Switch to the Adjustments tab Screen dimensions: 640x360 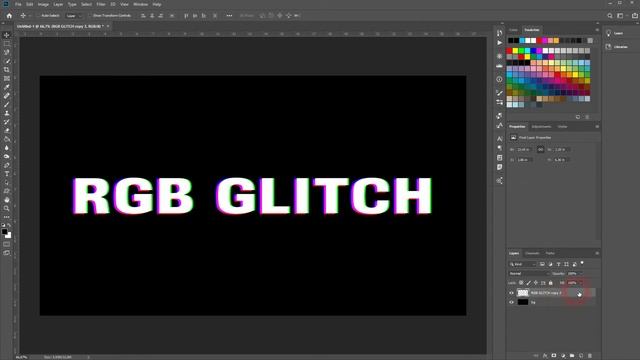(x=541, y=127)
